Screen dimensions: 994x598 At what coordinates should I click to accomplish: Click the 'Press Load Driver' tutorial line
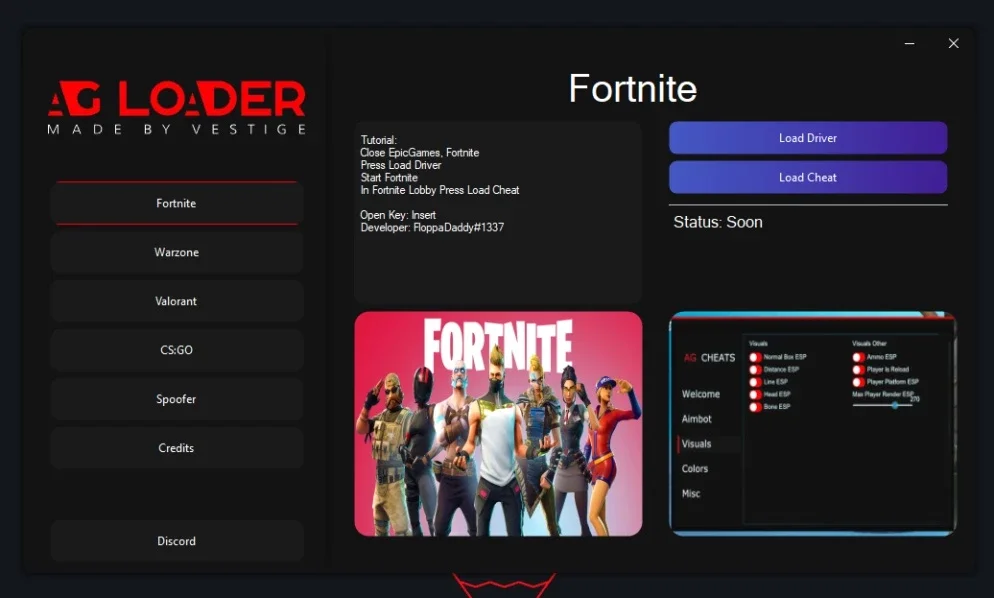point(401,165)
